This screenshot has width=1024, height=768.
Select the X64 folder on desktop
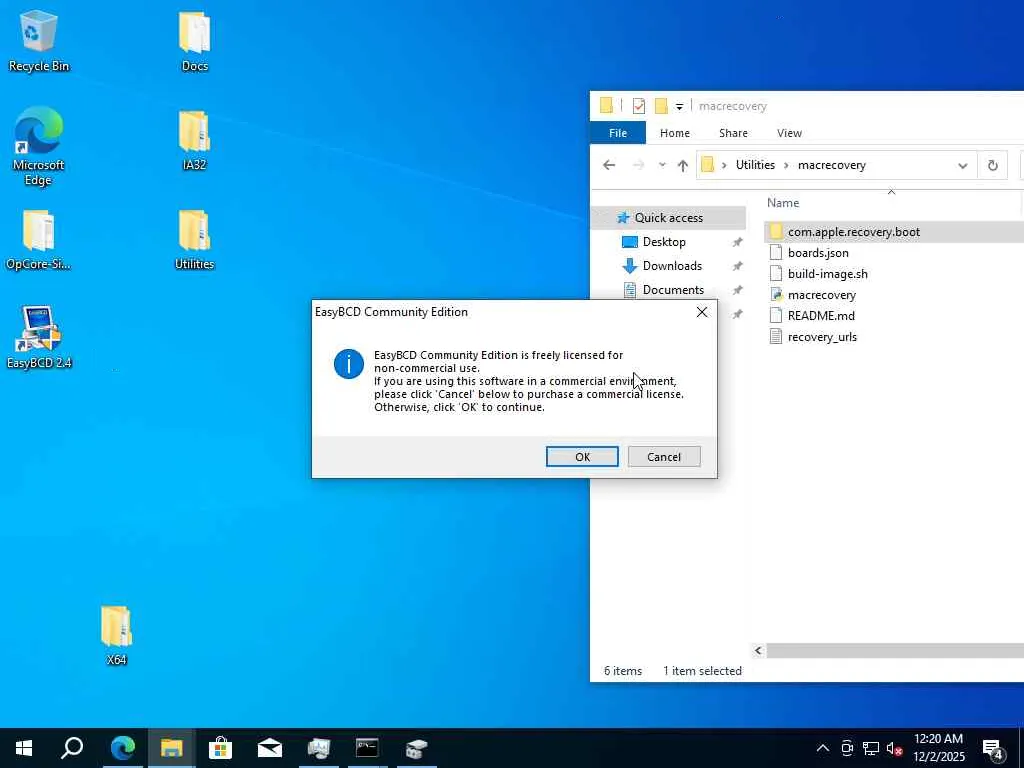pyautogui.click(x=116, y=635)
